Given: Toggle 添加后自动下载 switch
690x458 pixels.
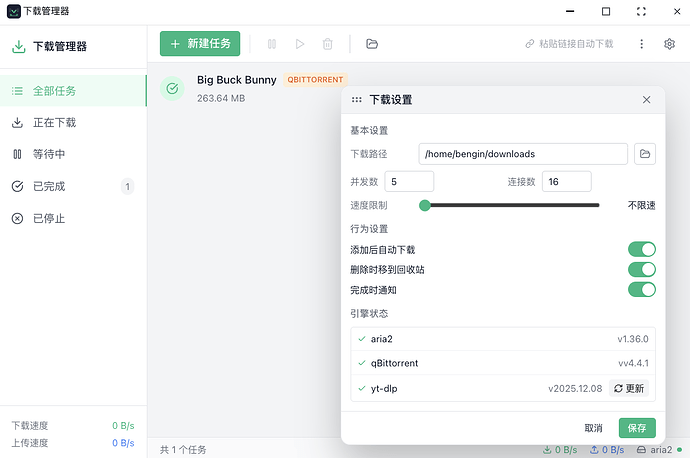Looking at the screenshot, I should [641, 249].
